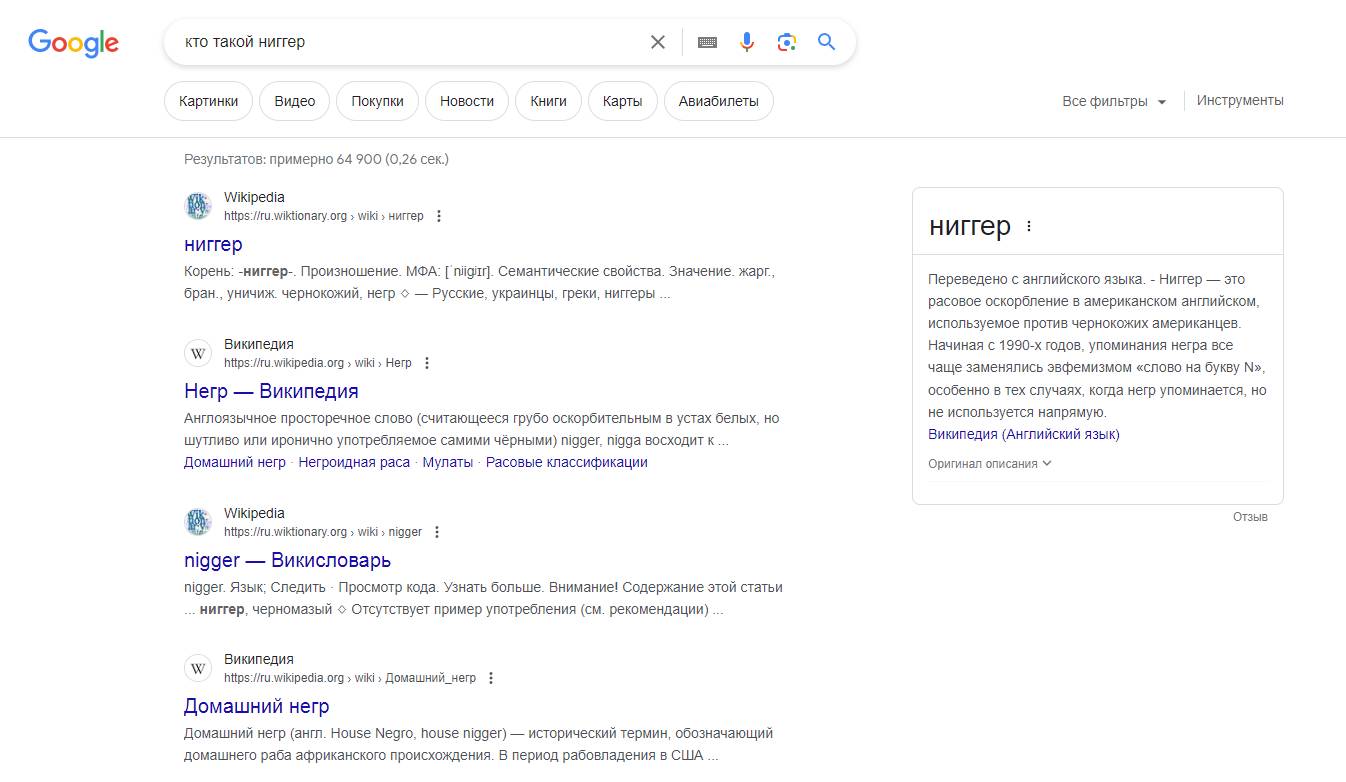Viewport: 1346px width, 782px height.
Task: Click the snippet mentioning 'Просмотр кода'
Action: 484,598
